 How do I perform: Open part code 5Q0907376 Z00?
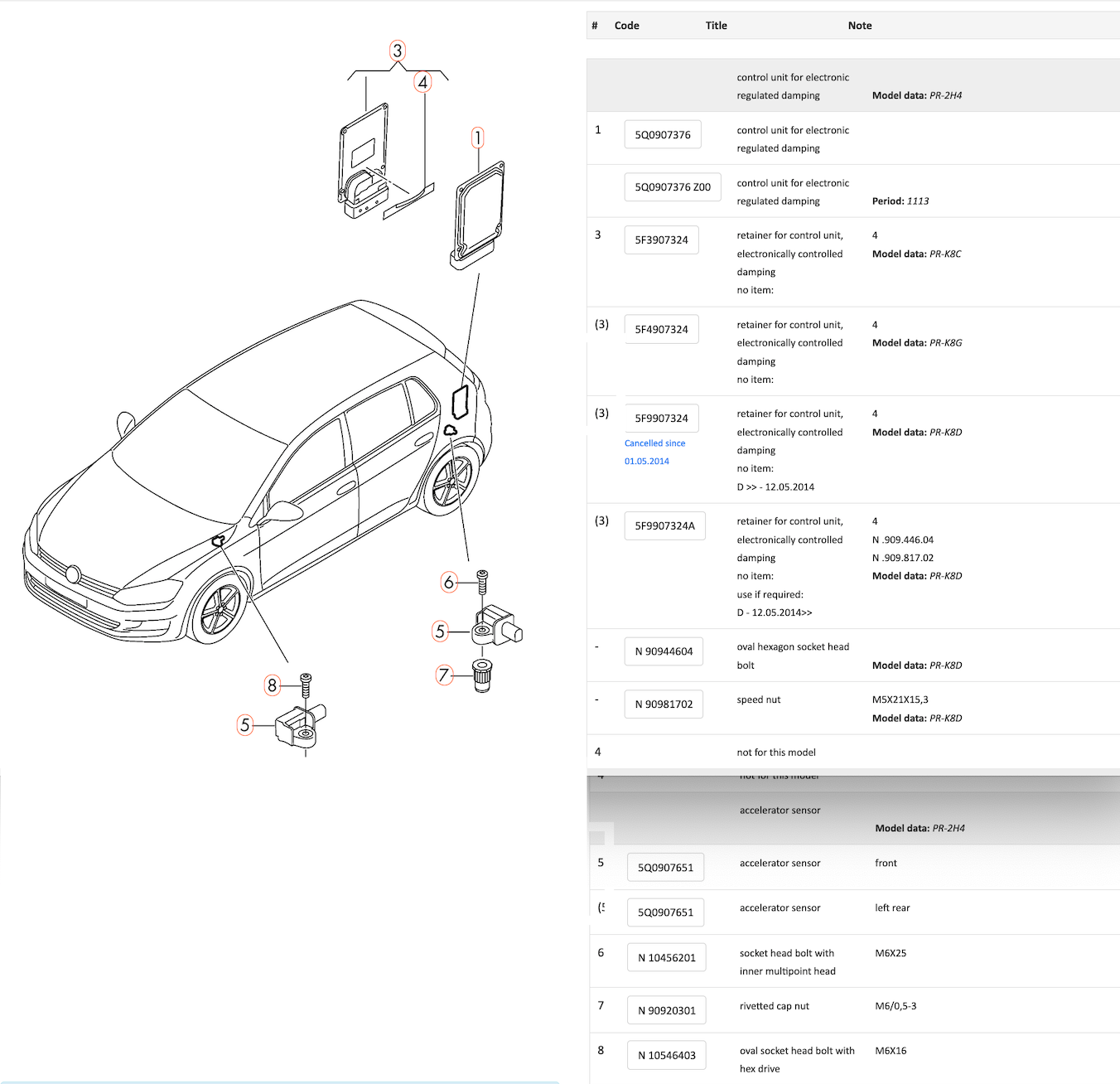(x=672, y=187)
